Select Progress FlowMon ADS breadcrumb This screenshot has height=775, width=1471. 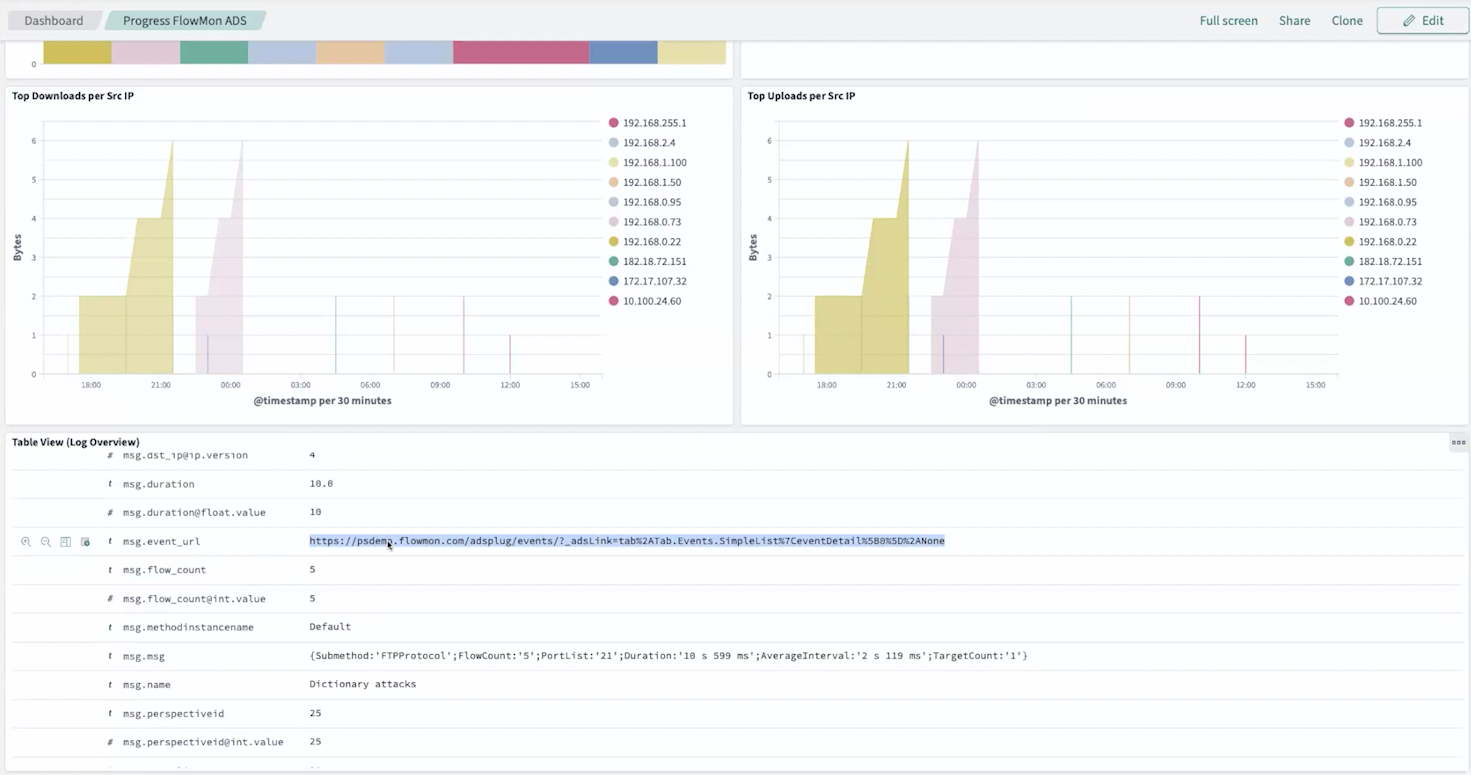pyautogui.click(x=185, y=20)
